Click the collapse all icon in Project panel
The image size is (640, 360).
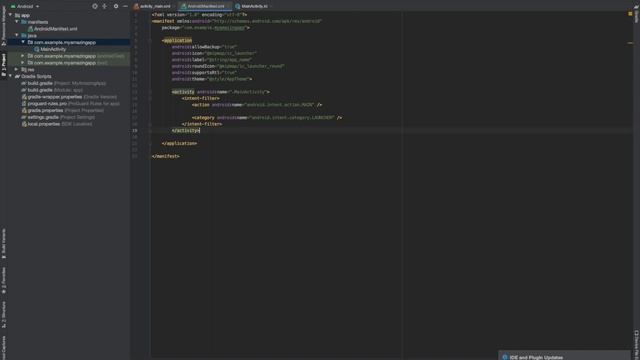tap(105, 6)
